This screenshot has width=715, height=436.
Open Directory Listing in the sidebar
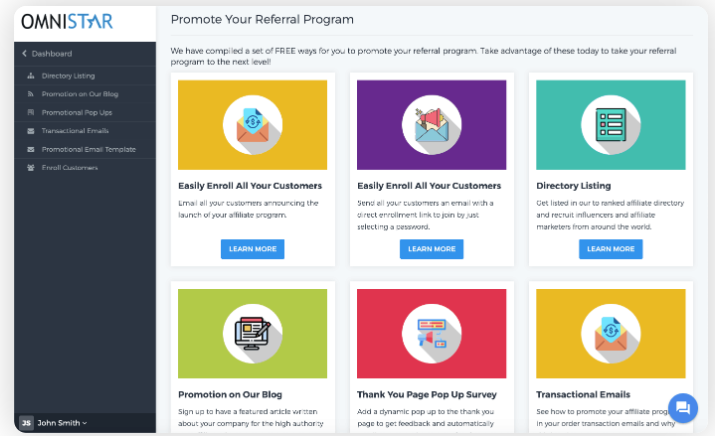point(69,76)
